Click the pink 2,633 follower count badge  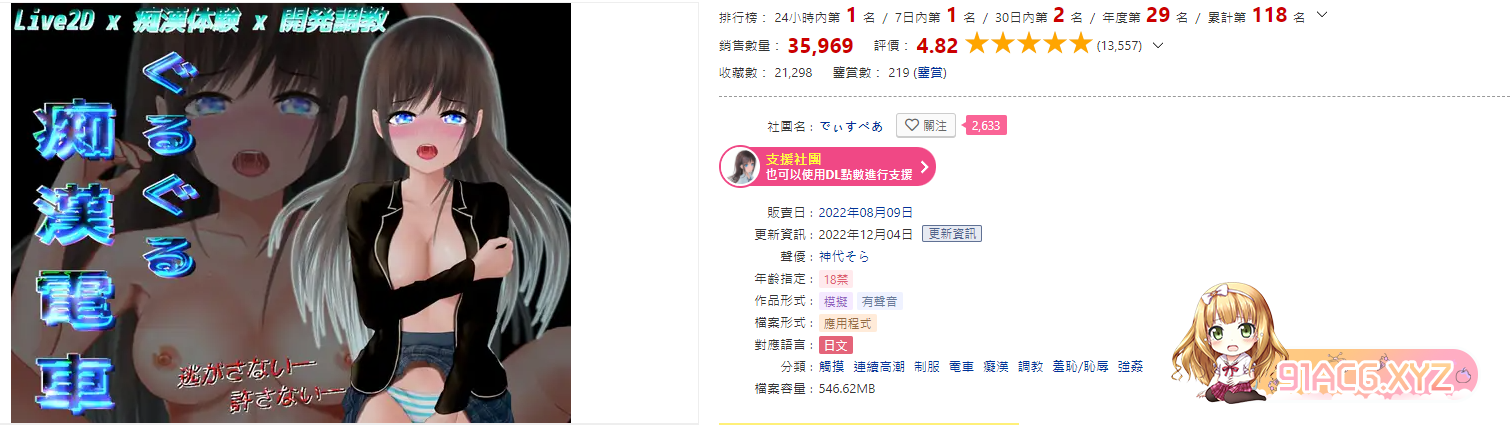(984, 126)
